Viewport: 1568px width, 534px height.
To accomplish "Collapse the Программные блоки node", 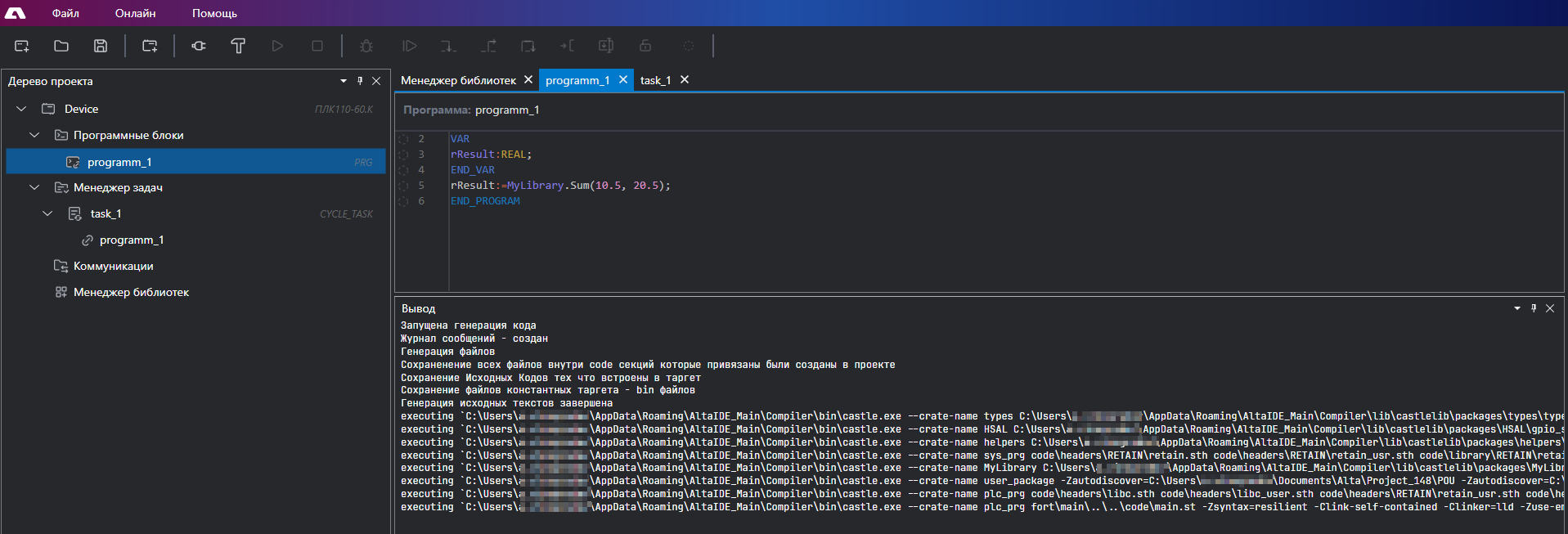I will click(x=34, y=135).
